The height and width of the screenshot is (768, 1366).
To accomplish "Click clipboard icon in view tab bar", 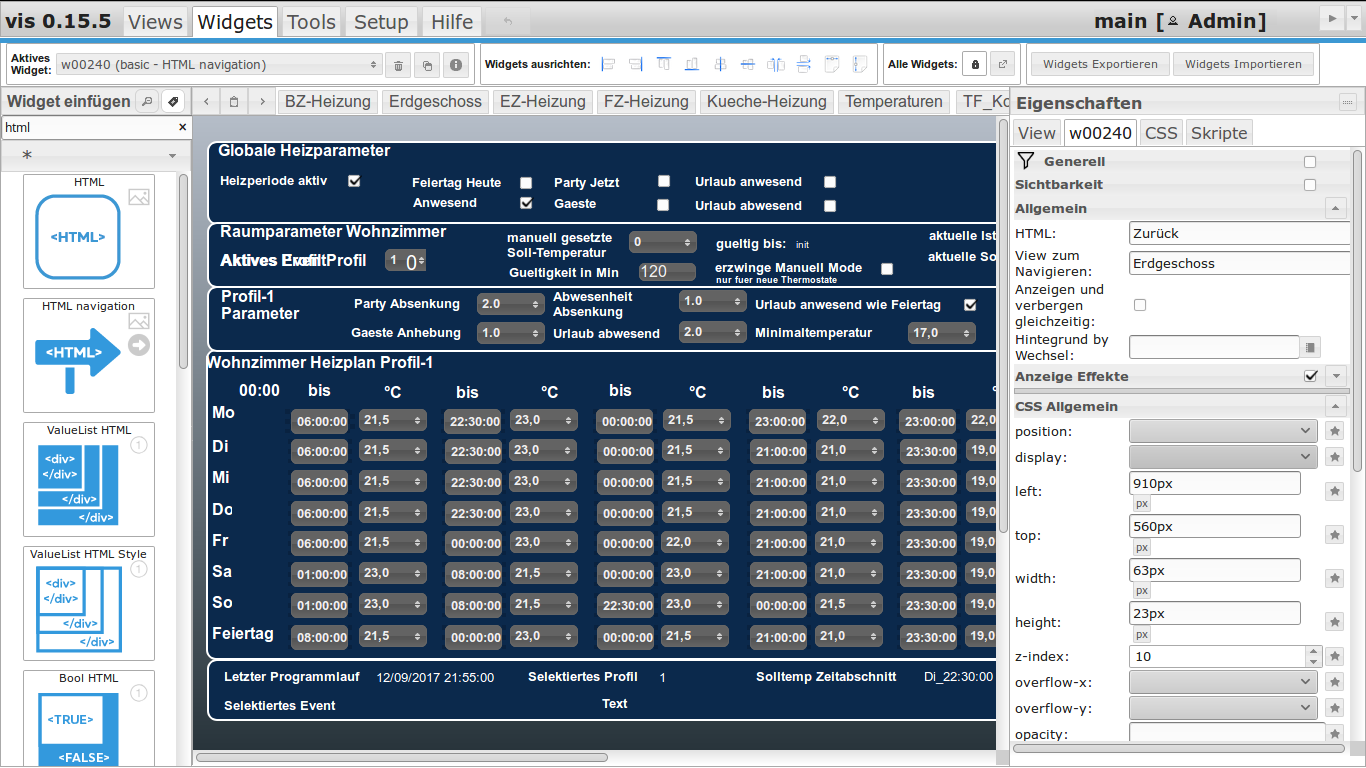I will pos(234,101).
